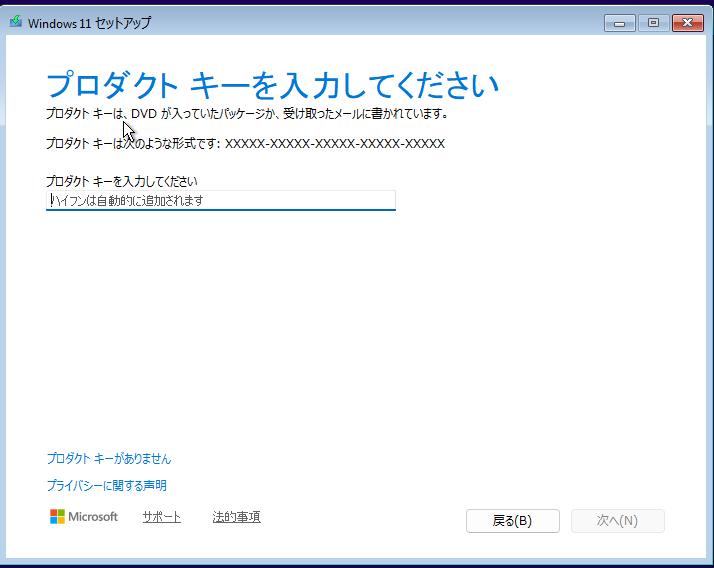
Task: Click the 次へ(N) button
Action: (x=618, y=521)
